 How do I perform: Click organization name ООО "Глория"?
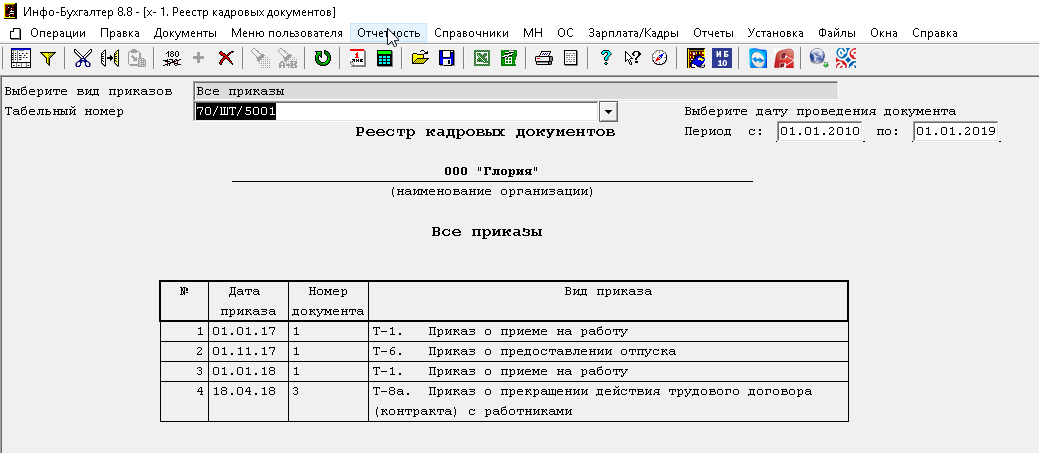tap(491, 172)
